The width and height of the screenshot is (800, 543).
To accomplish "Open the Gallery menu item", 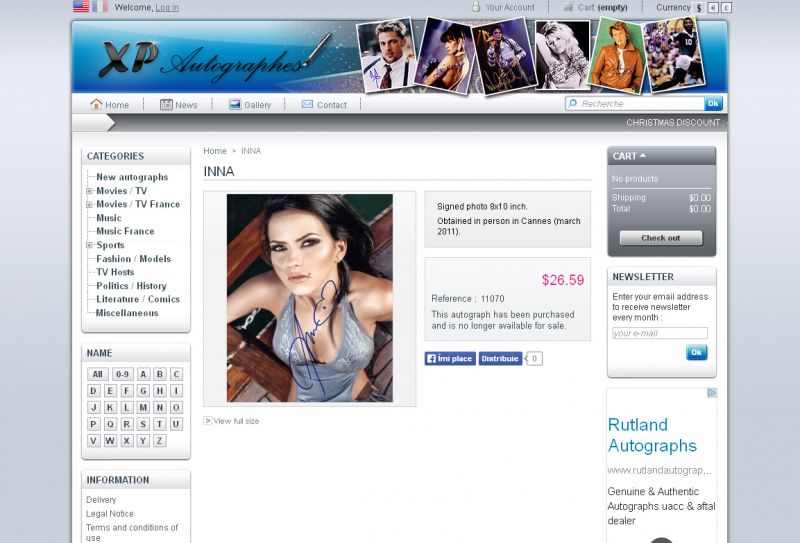I will tap(249, 105).
